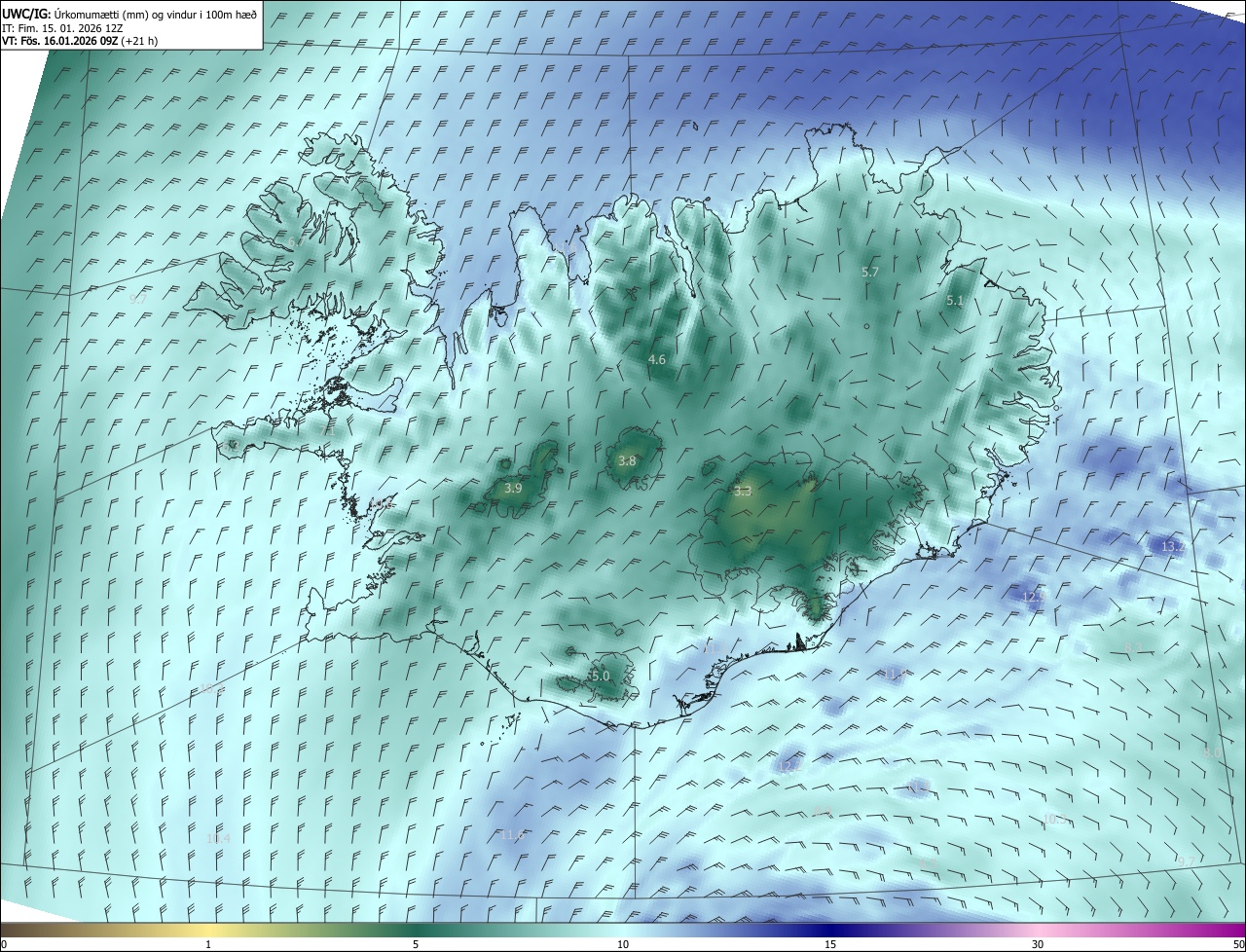The height and width of the screenshot is (952, 1246).
Task: Click the 13.2 maximum value over the sea
Action: point(1173,547)
